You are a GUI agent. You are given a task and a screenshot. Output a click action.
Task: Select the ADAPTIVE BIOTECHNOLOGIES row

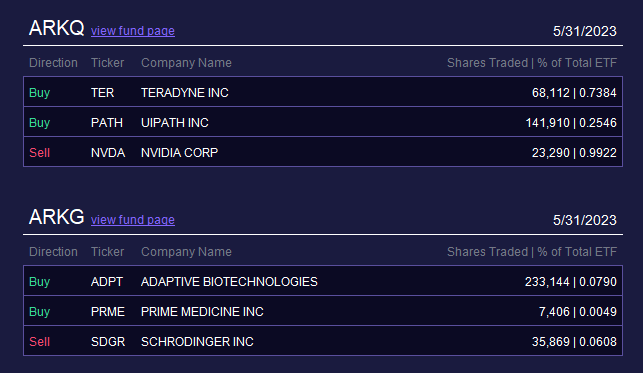pyautogui.click(x=323, y=281)
